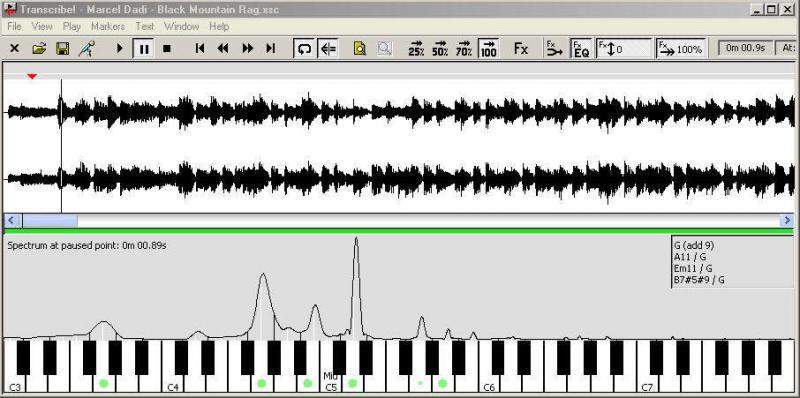Click the Fx pitch transpose field

click(624, 49)
